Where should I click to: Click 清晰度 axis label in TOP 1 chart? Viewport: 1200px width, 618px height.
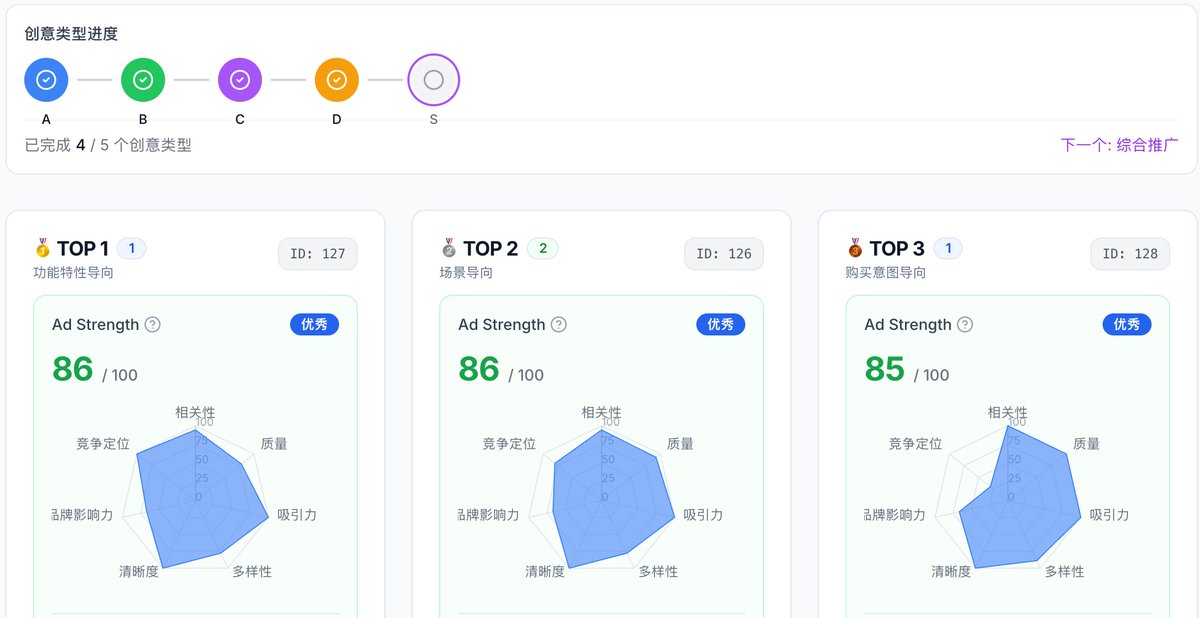click(138, 571)
